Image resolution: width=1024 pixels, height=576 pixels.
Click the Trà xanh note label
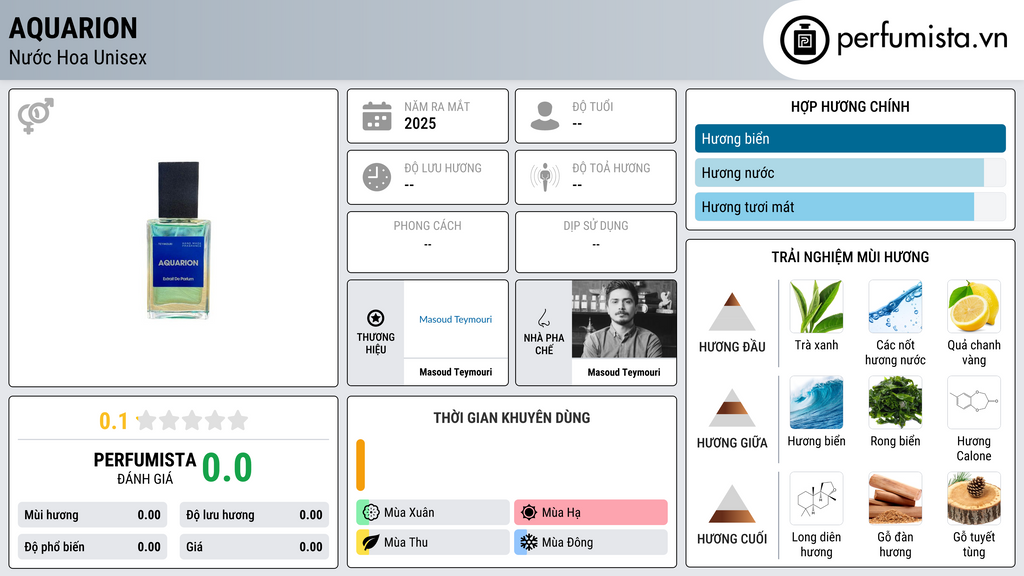click(x=816, y=345)
